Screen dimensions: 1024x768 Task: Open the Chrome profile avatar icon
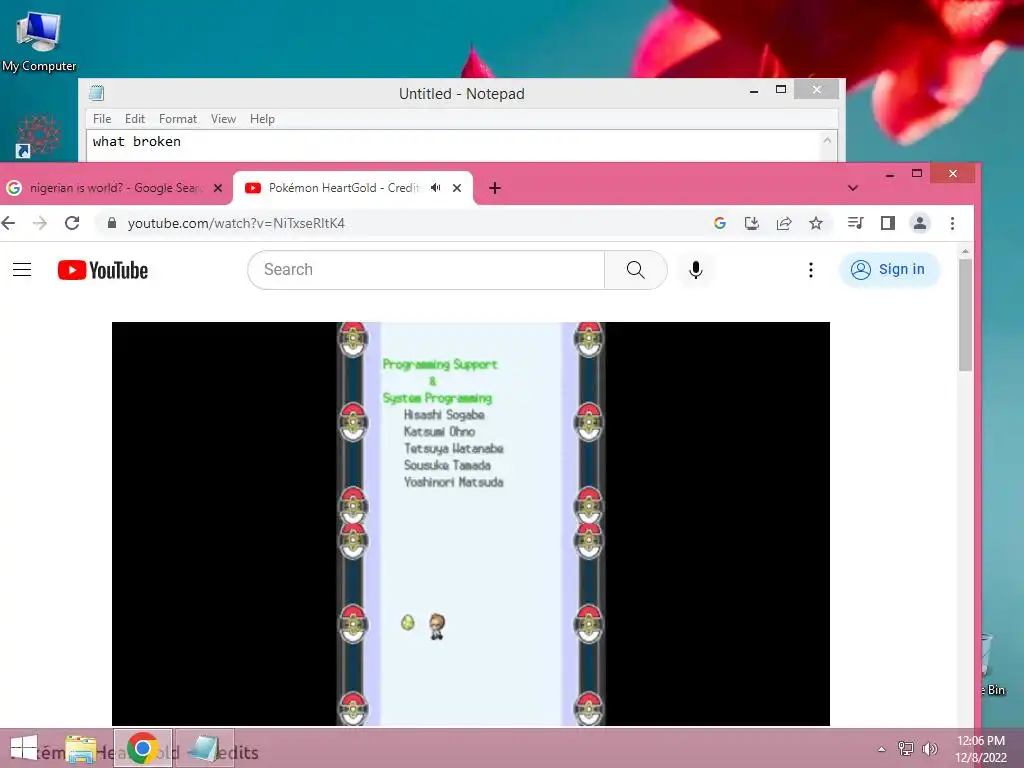coord(920,223)
